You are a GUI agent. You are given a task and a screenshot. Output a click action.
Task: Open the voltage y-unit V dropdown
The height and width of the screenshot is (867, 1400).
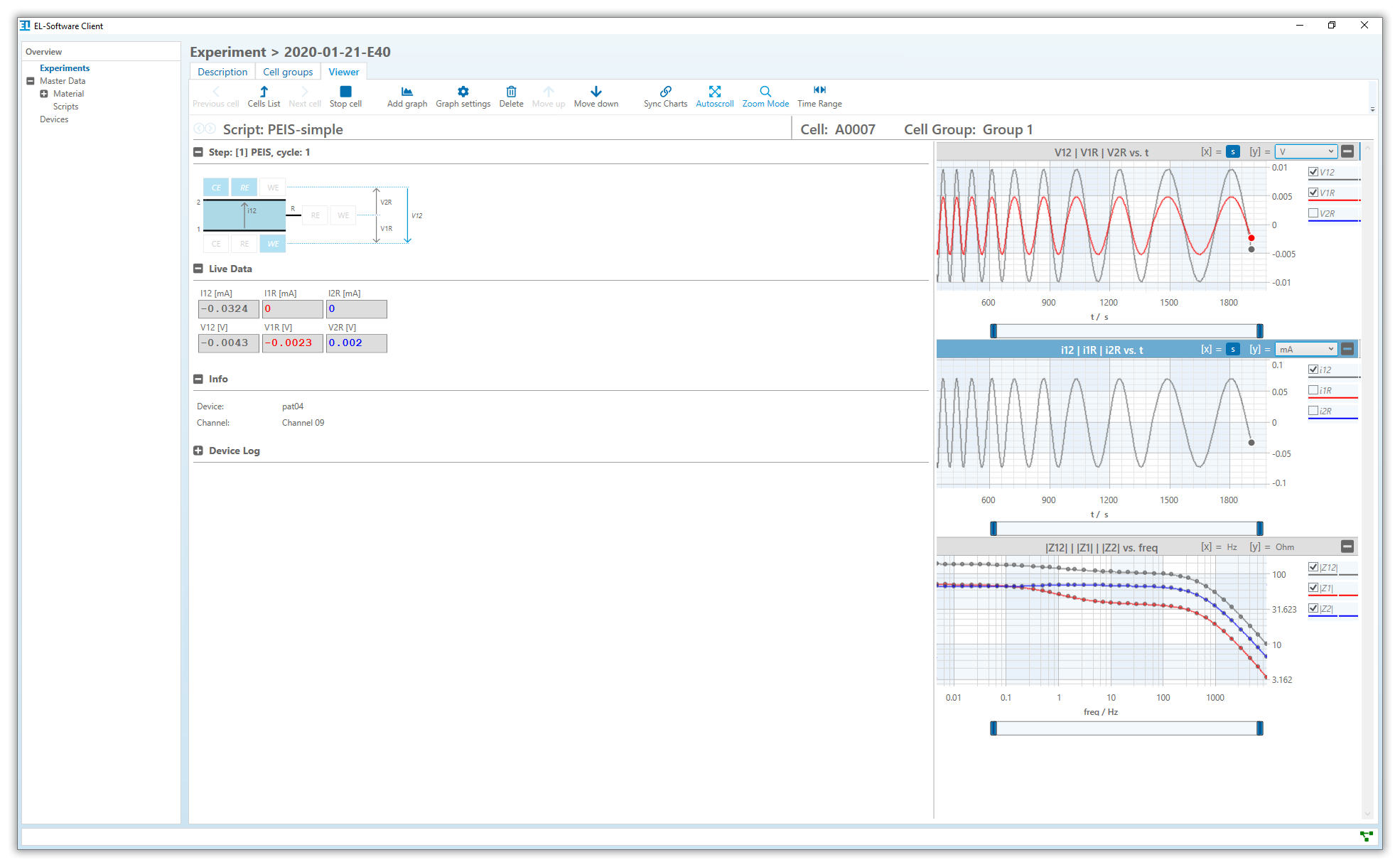[1306, 151]
